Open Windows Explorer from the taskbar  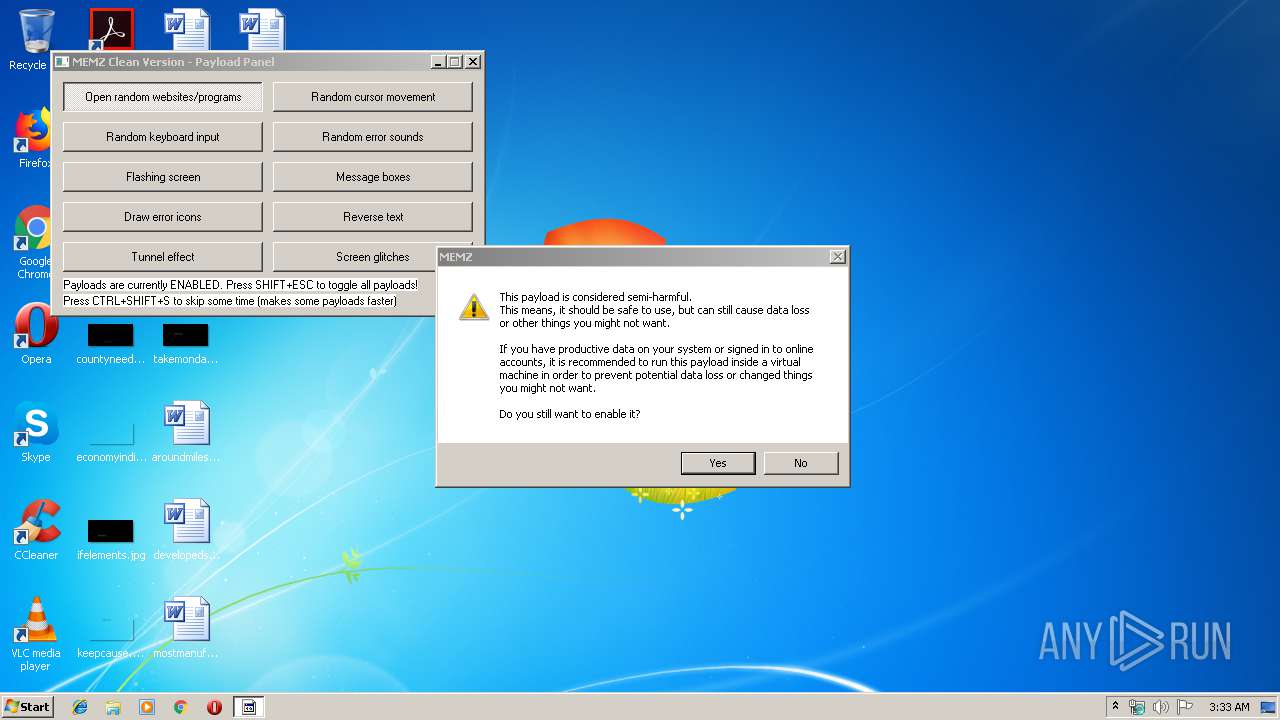113,707
